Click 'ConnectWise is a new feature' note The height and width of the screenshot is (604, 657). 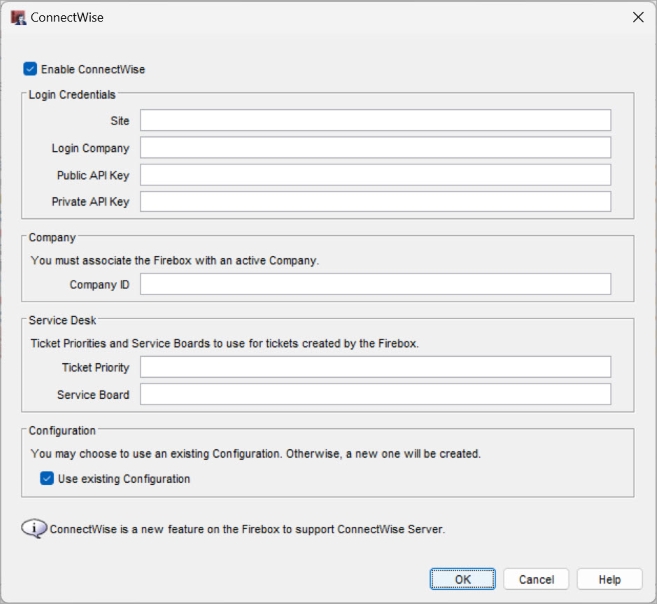[247, 529]
